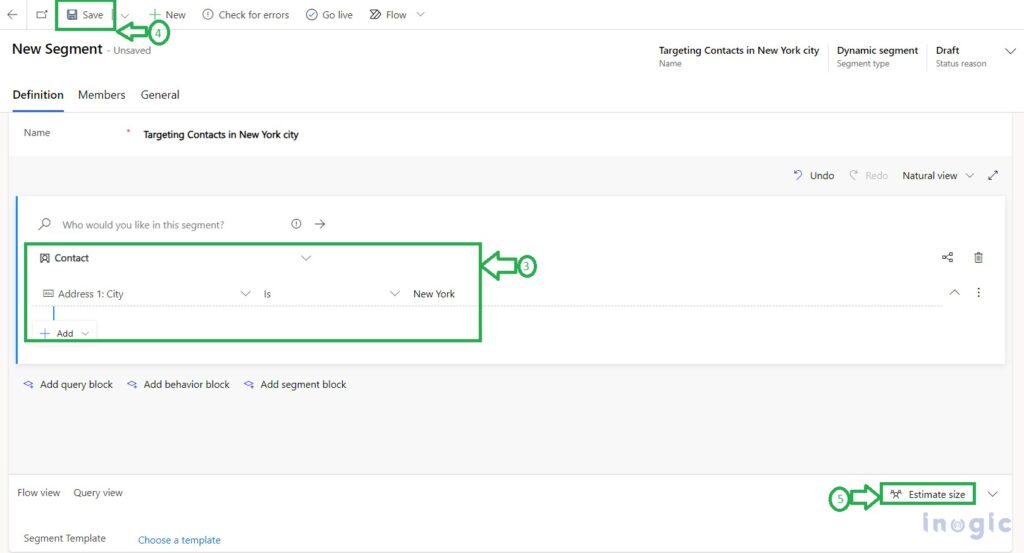Screen dimensions: 1024x553
Task: Switch to the Members tab
Action: coord(101,95)
